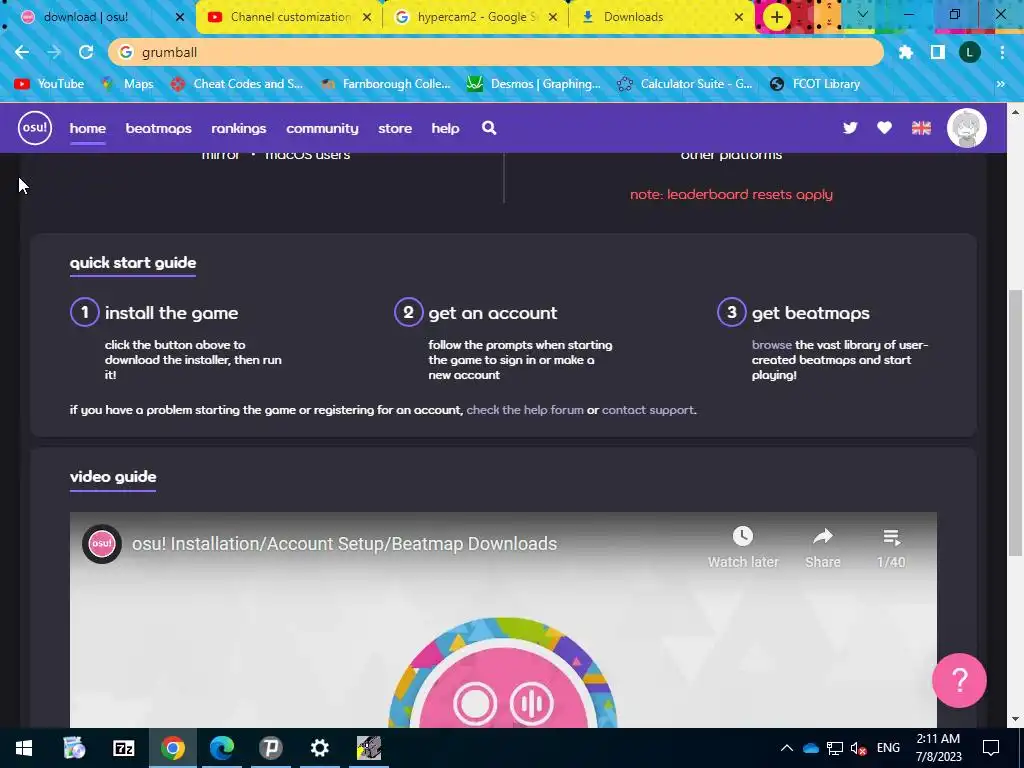Viewport: 1024px width, 768px height.
Task: Open a new tab with plus button
Action: 776,17
